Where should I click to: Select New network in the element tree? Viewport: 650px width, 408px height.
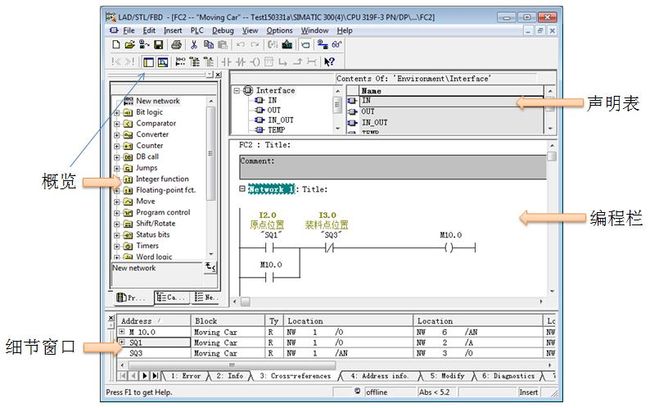(x=158, y=101)
